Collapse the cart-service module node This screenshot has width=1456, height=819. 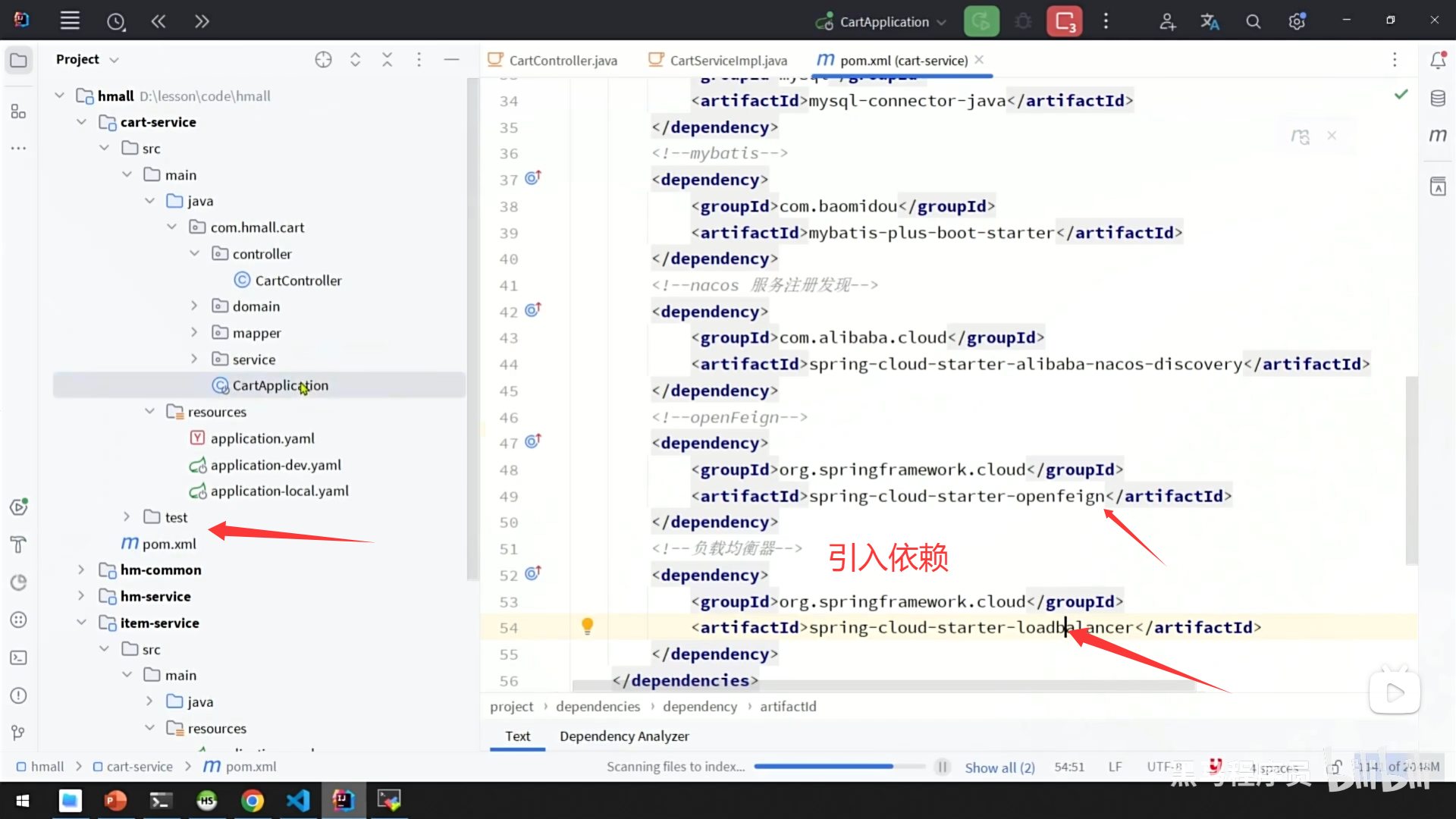pos(81,122)
